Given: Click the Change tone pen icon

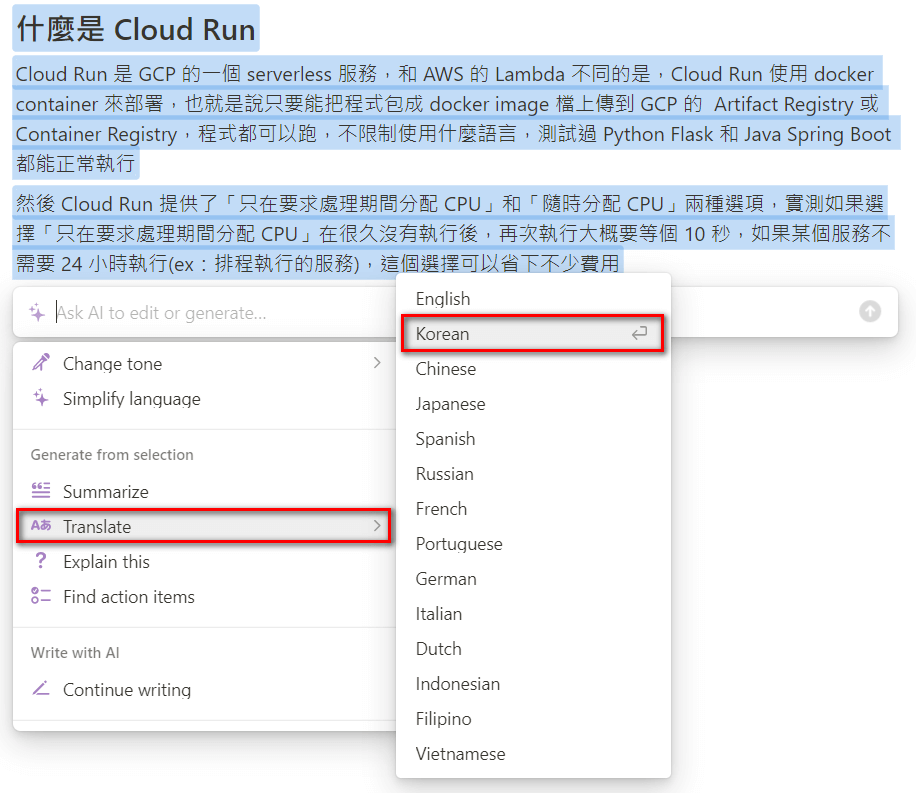Looking at the screenshot, I should tap(43, 363).
